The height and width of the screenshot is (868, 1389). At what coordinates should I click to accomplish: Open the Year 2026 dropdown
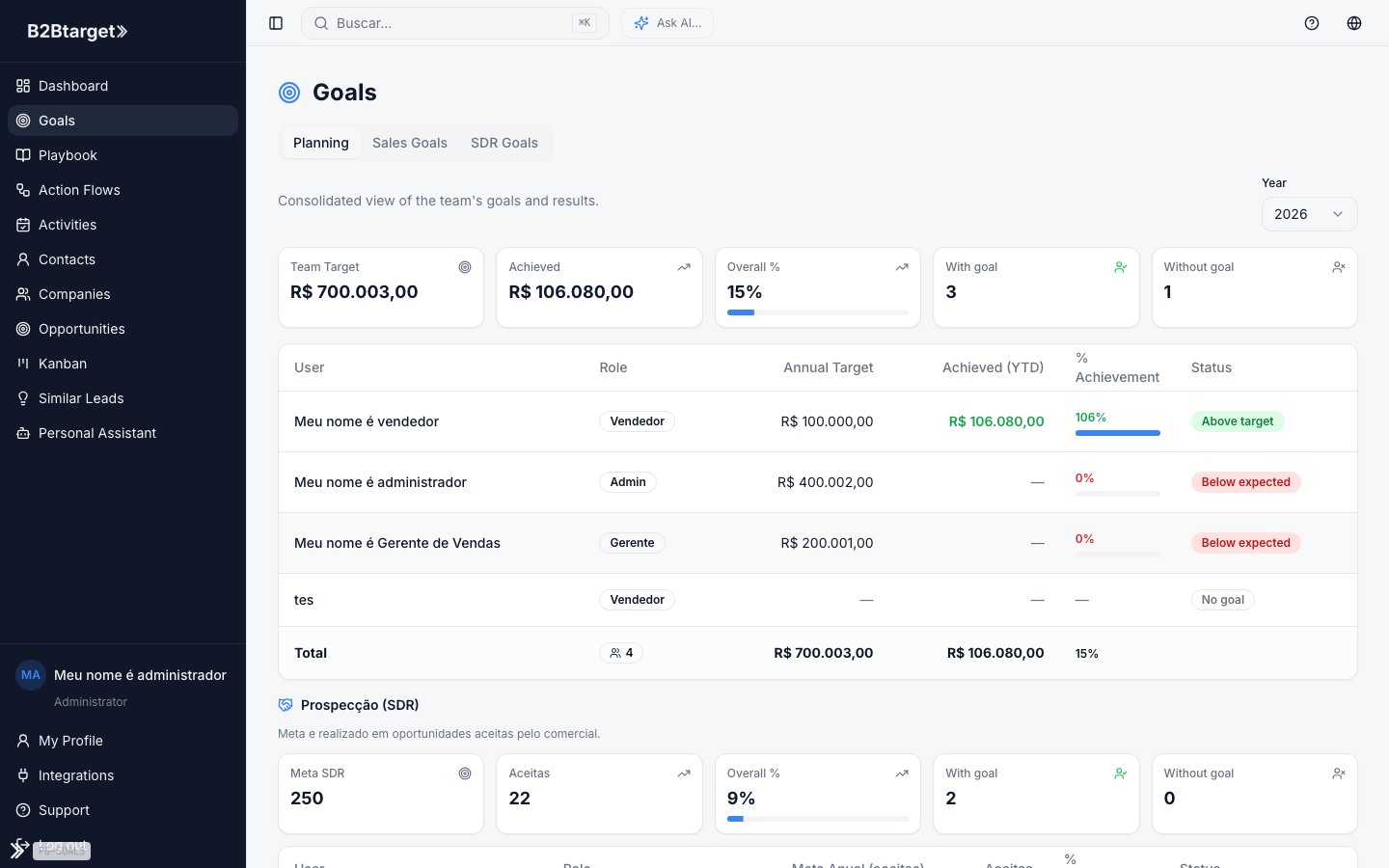click(1309, 214)
